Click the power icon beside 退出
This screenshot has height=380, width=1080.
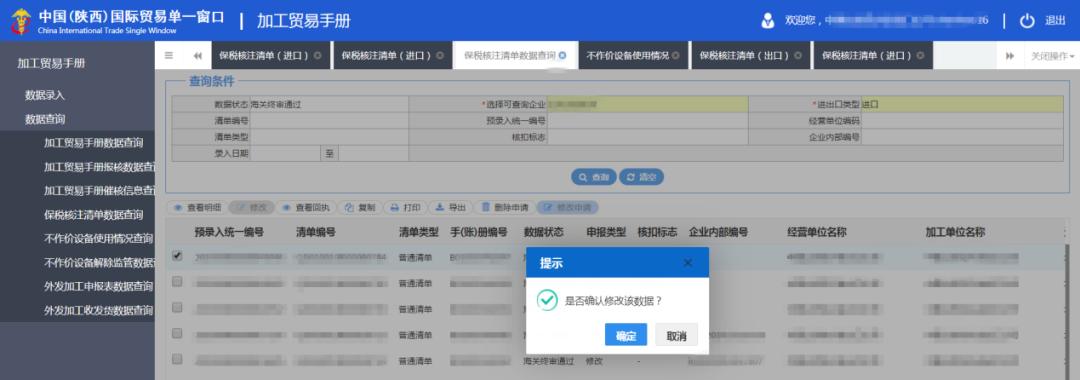point(1027,21)
